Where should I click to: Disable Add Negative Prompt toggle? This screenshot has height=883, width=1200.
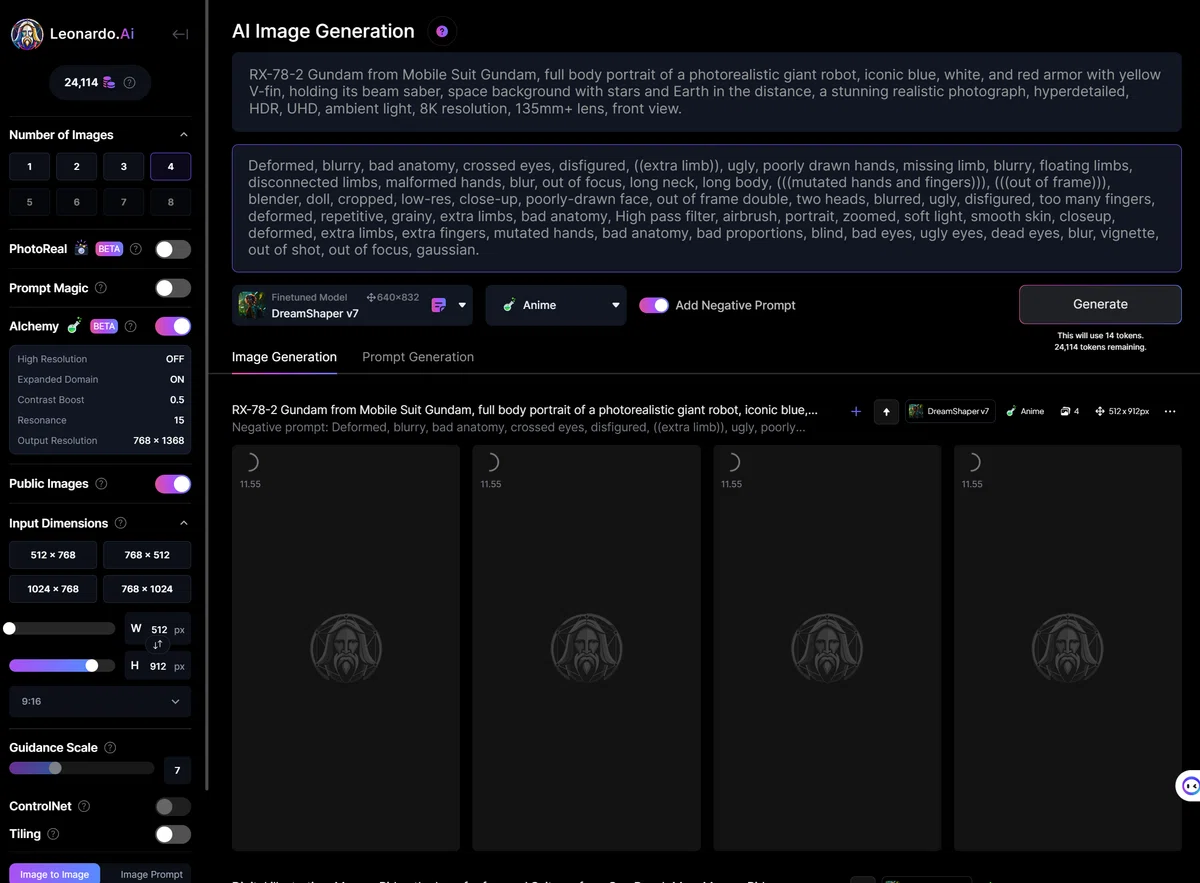(x=654, y=305)
